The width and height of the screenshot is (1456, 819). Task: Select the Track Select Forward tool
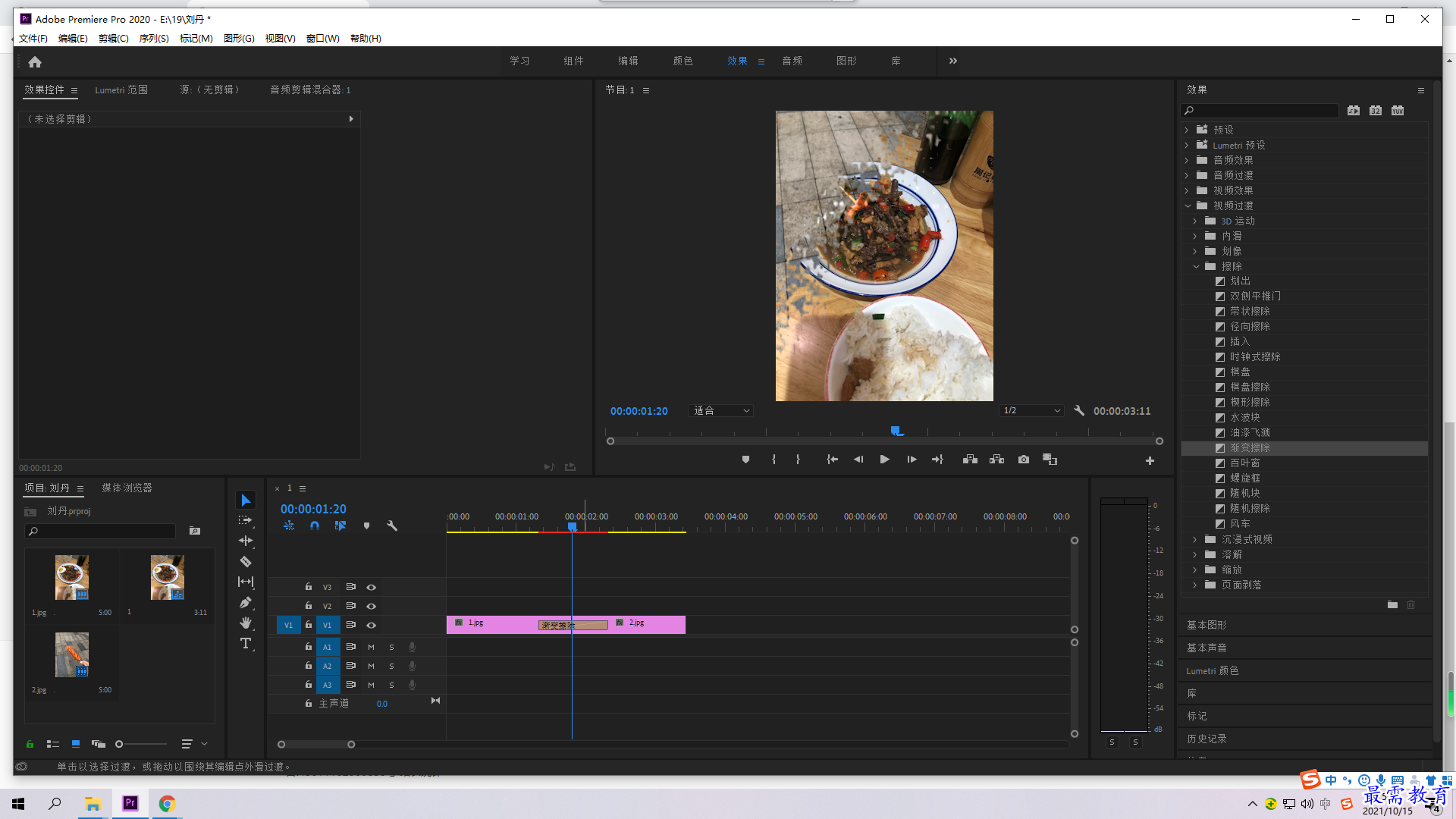(x=246, y=520)
